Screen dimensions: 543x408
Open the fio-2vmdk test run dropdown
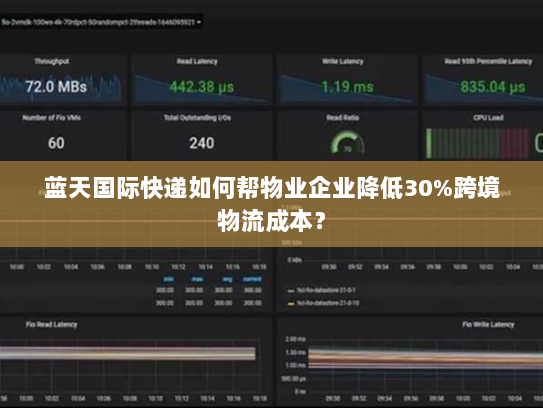(101, 22)
